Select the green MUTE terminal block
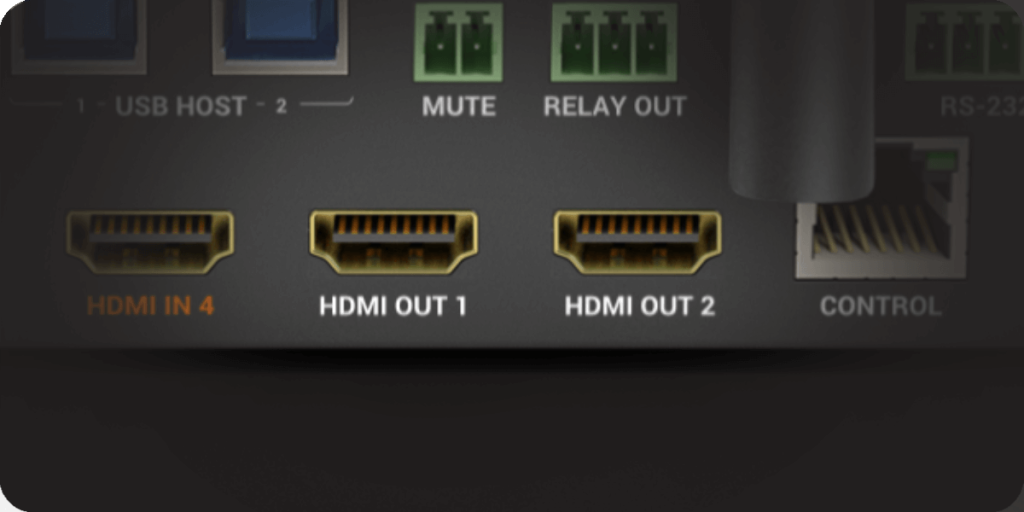1024x512 pixels. click(x=458, y=42)
